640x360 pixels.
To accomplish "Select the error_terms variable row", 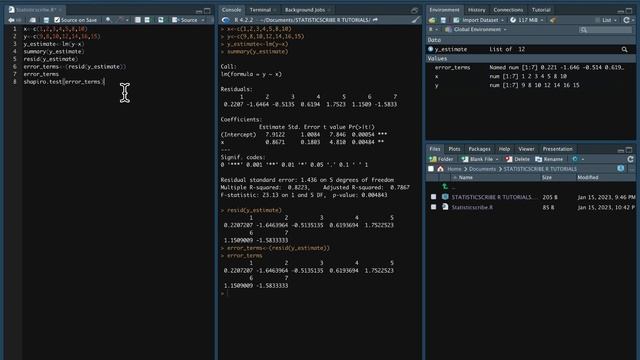I will click(530, 67).
